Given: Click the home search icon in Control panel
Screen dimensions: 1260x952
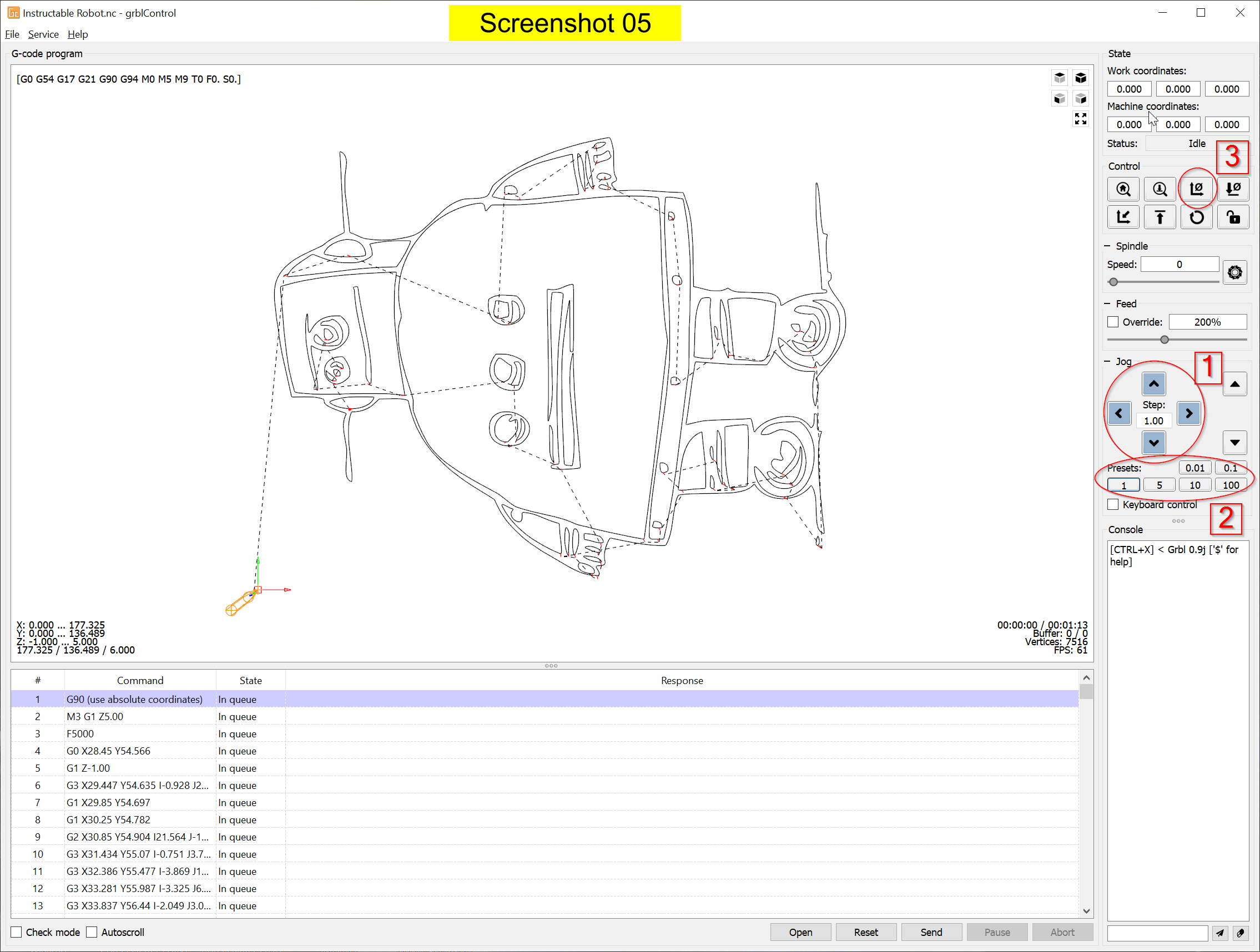Looking at the screenshot, I should click(1123, 189).
